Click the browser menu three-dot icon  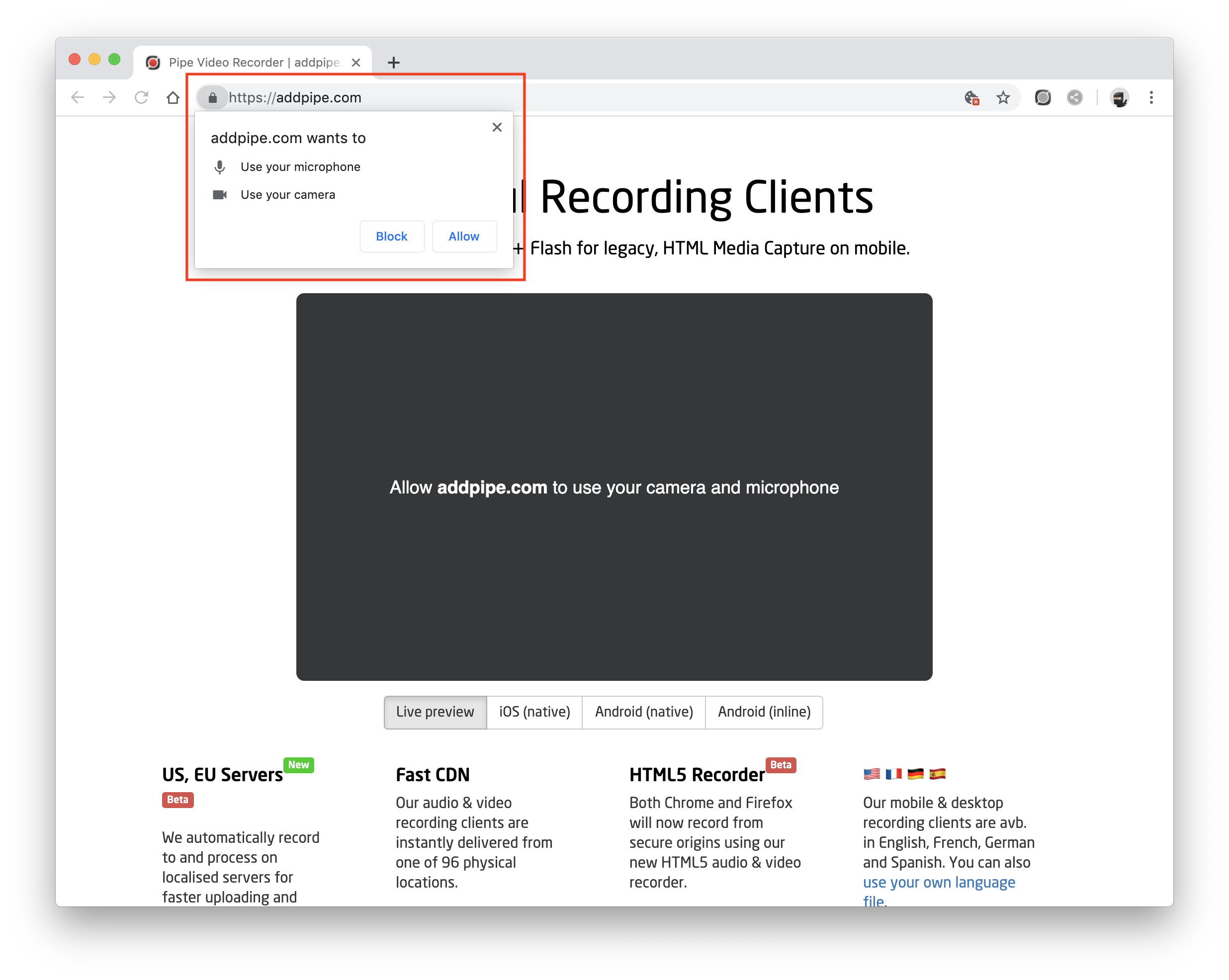point(1158,97)
